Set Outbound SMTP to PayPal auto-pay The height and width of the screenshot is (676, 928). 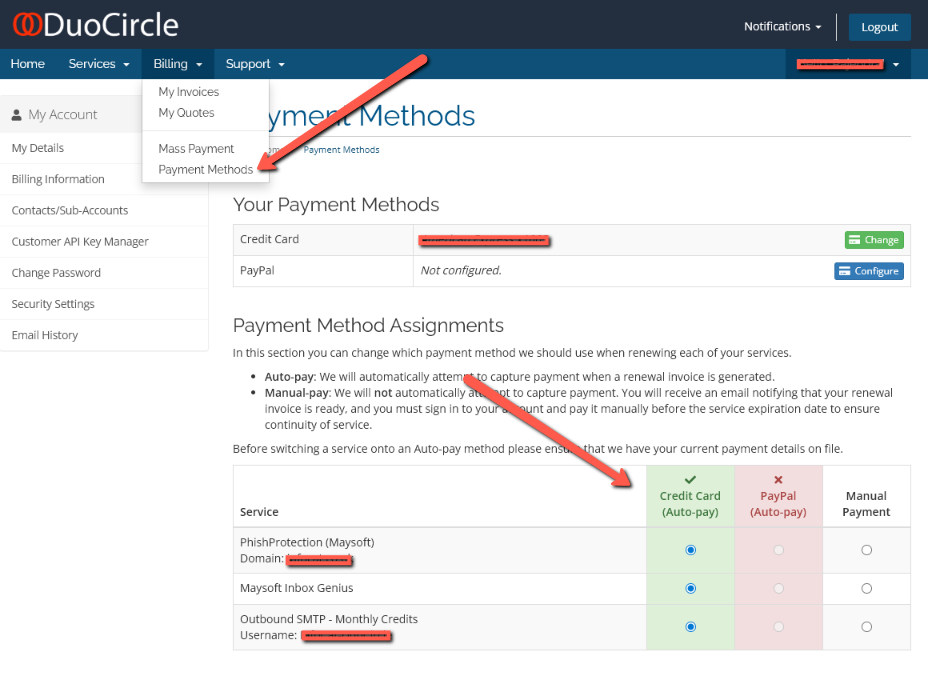tap(778, 627)
